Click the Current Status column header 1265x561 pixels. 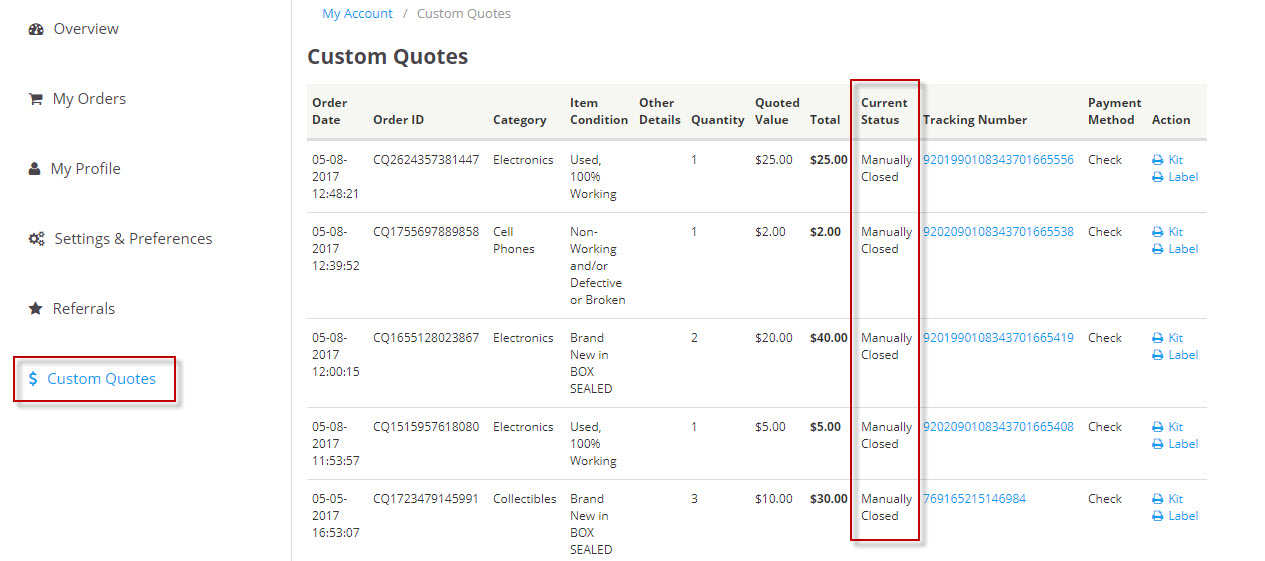coord(884,111)
